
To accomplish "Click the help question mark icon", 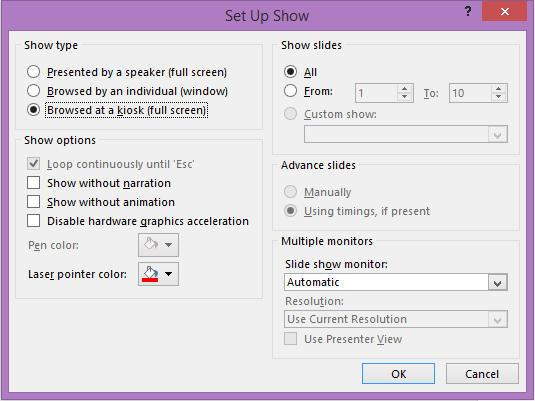I will tap(468, 11).
